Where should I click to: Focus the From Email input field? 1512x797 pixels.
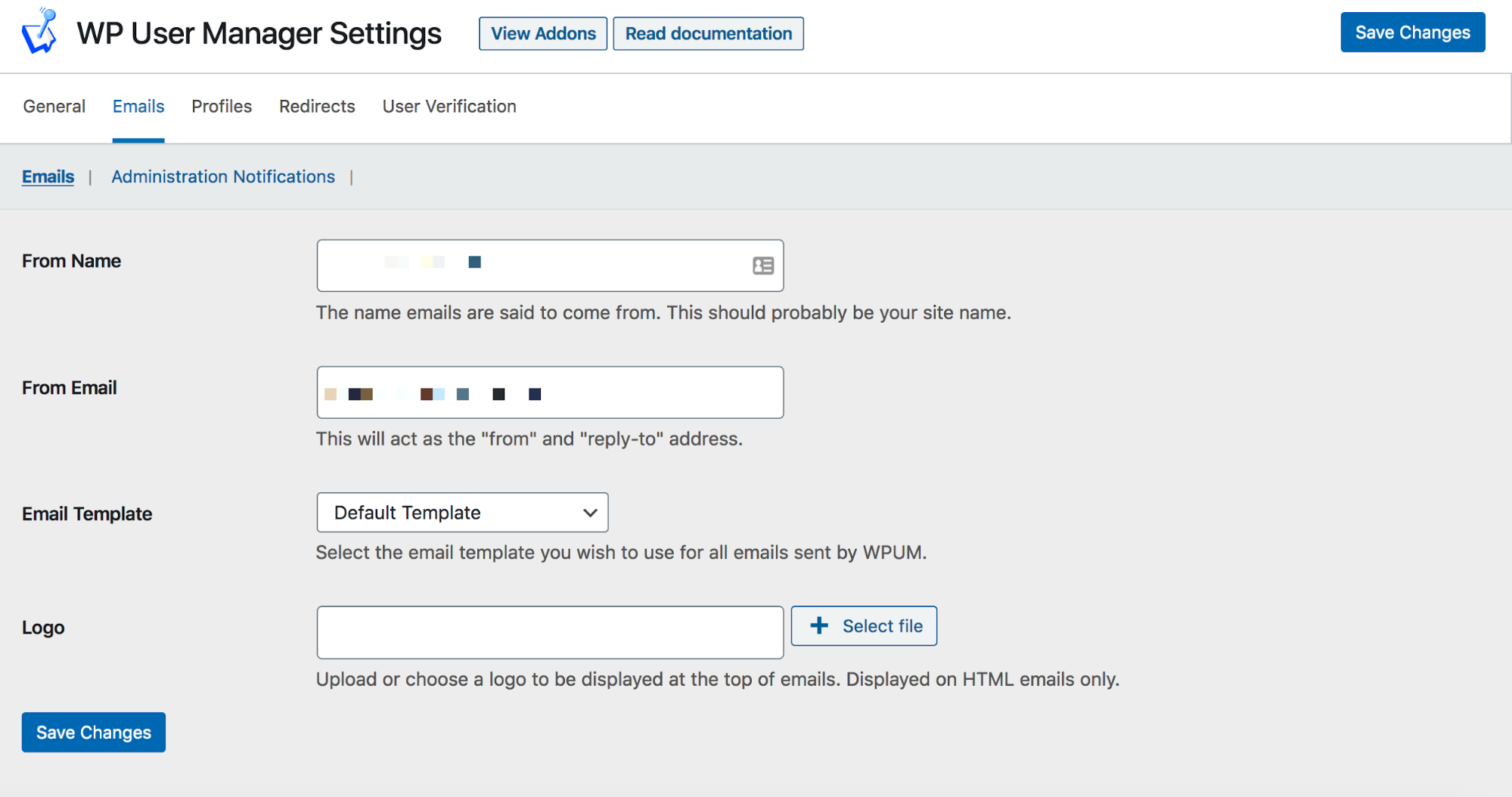point(550,392)
